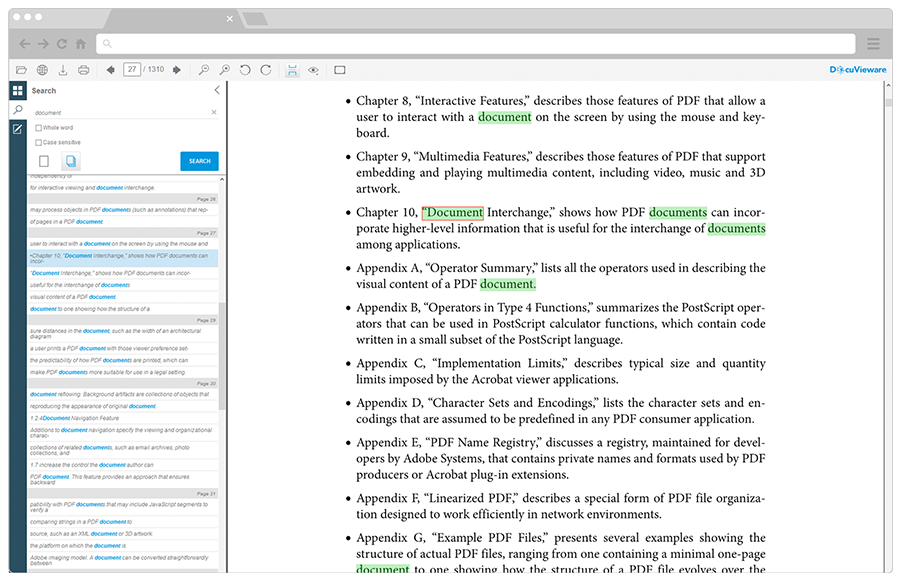This screenshot has width=900, height=580.
Task: Click the blue SEARCH button
Action: [199, 161]
